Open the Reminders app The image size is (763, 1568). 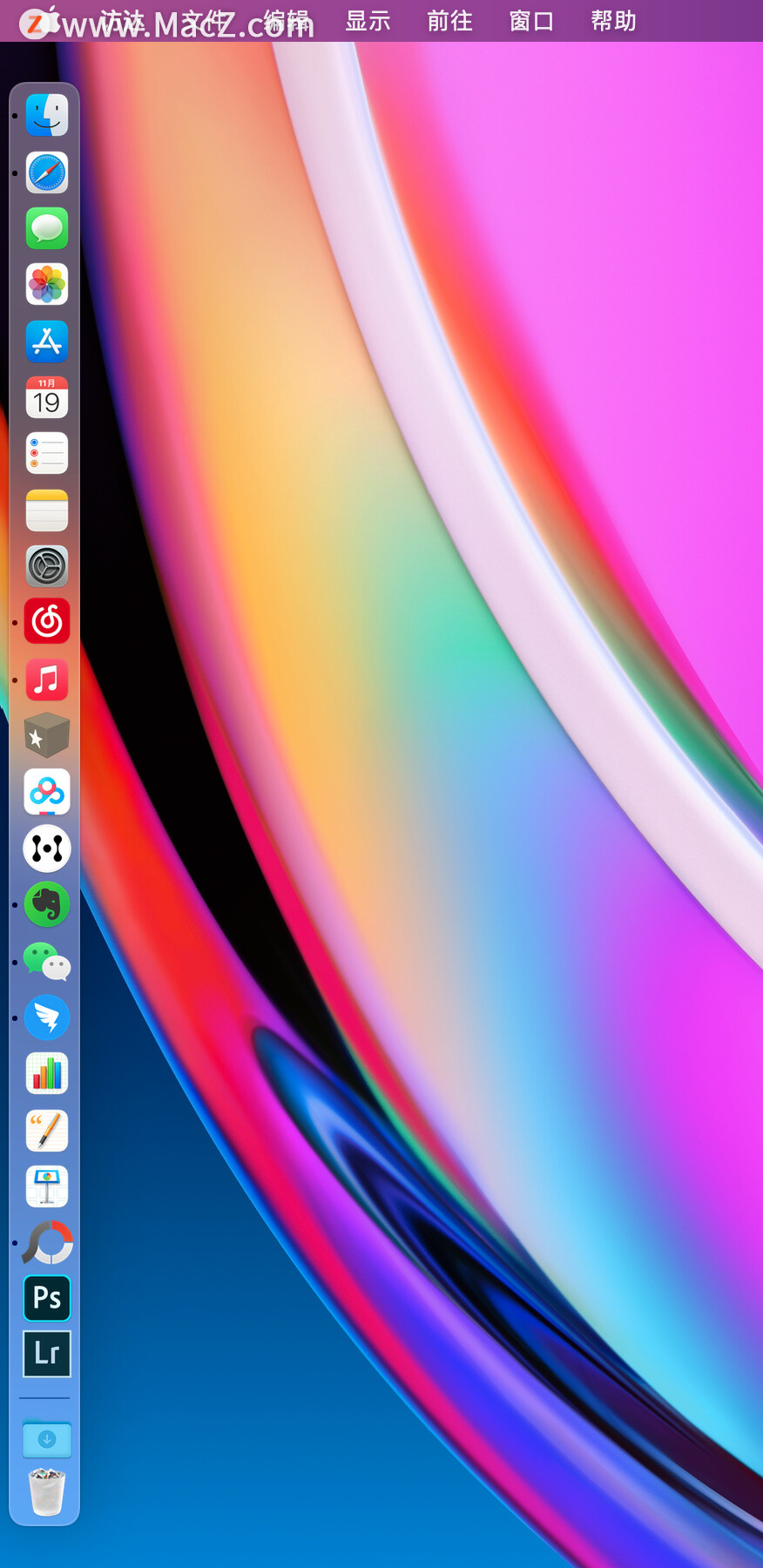tap(47, 453)
